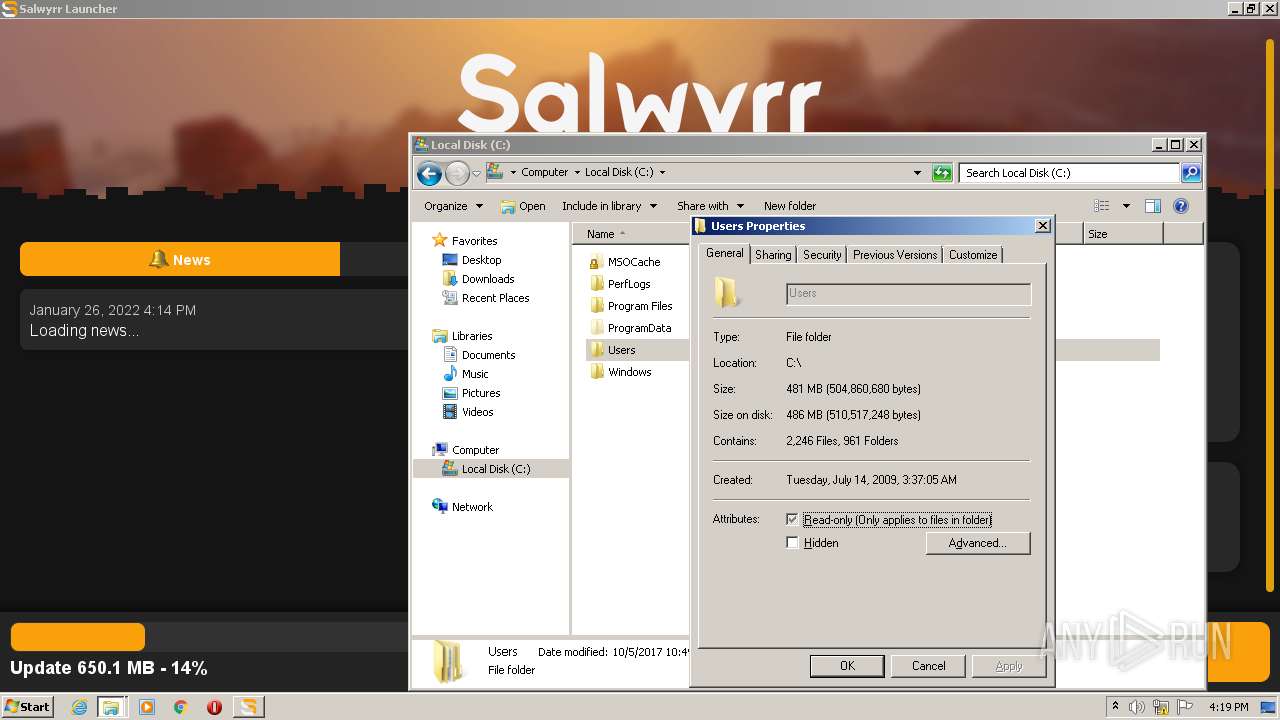Open recent pages dropdown next to Forward
1280x720 pixels.
[476, 174]
